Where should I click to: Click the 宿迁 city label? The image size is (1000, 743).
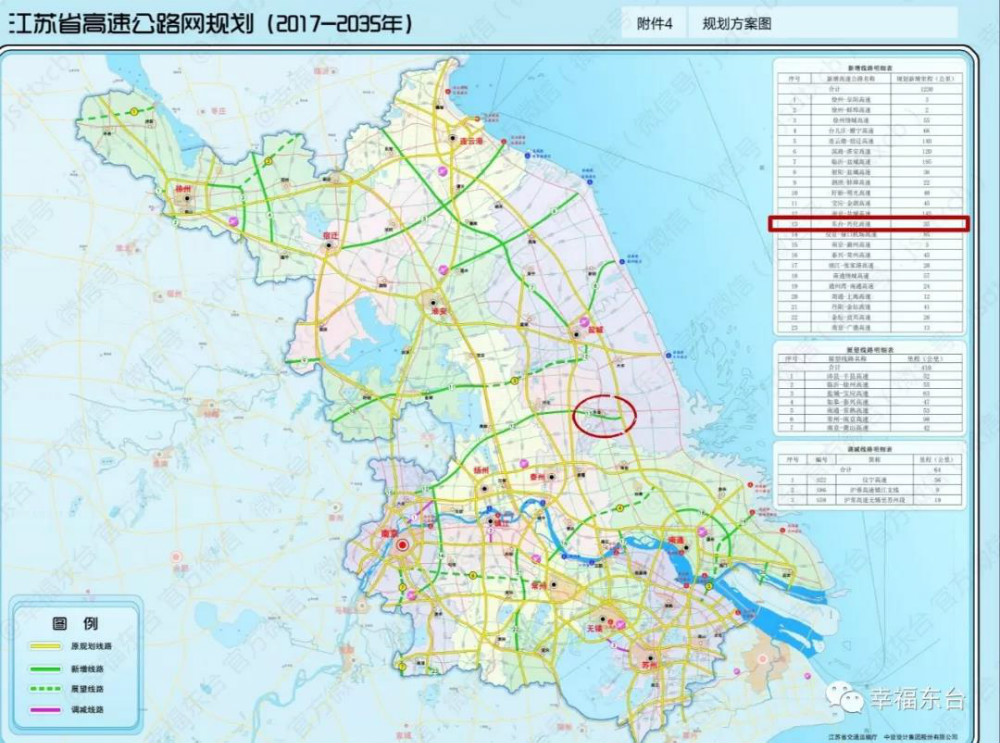[x=330, y=235]
